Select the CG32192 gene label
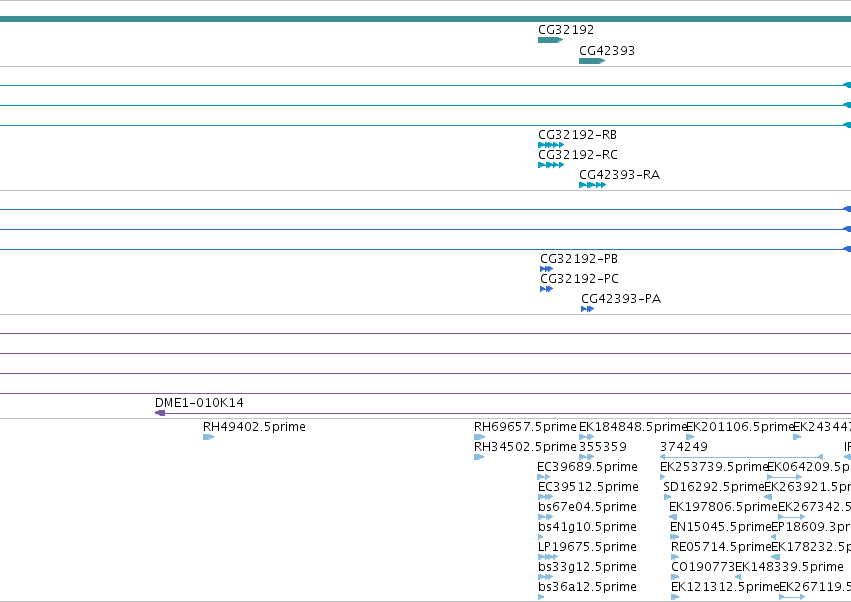851x602 pixels. [x=566, y=30]
